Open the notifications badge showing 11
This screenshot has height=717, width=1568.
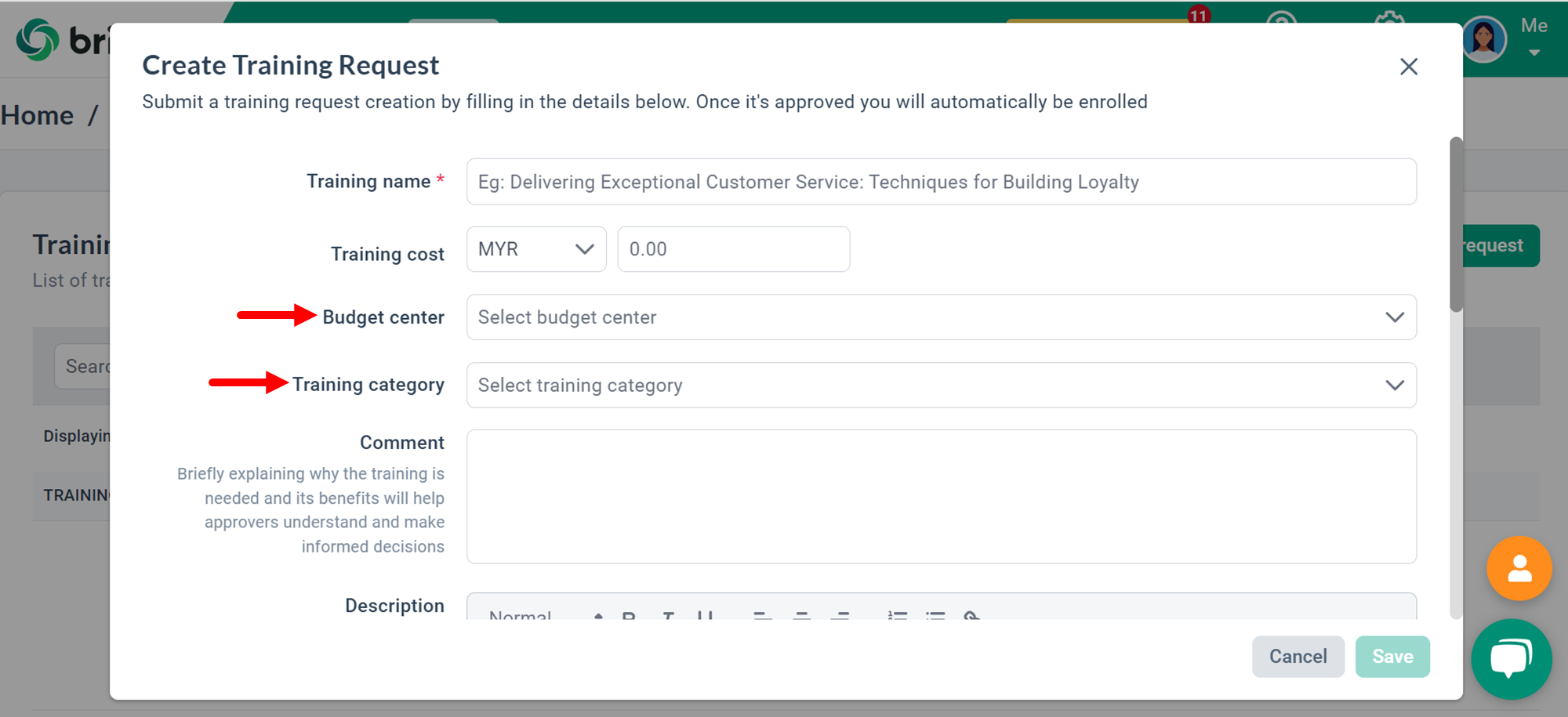(x=1200, y=14)
